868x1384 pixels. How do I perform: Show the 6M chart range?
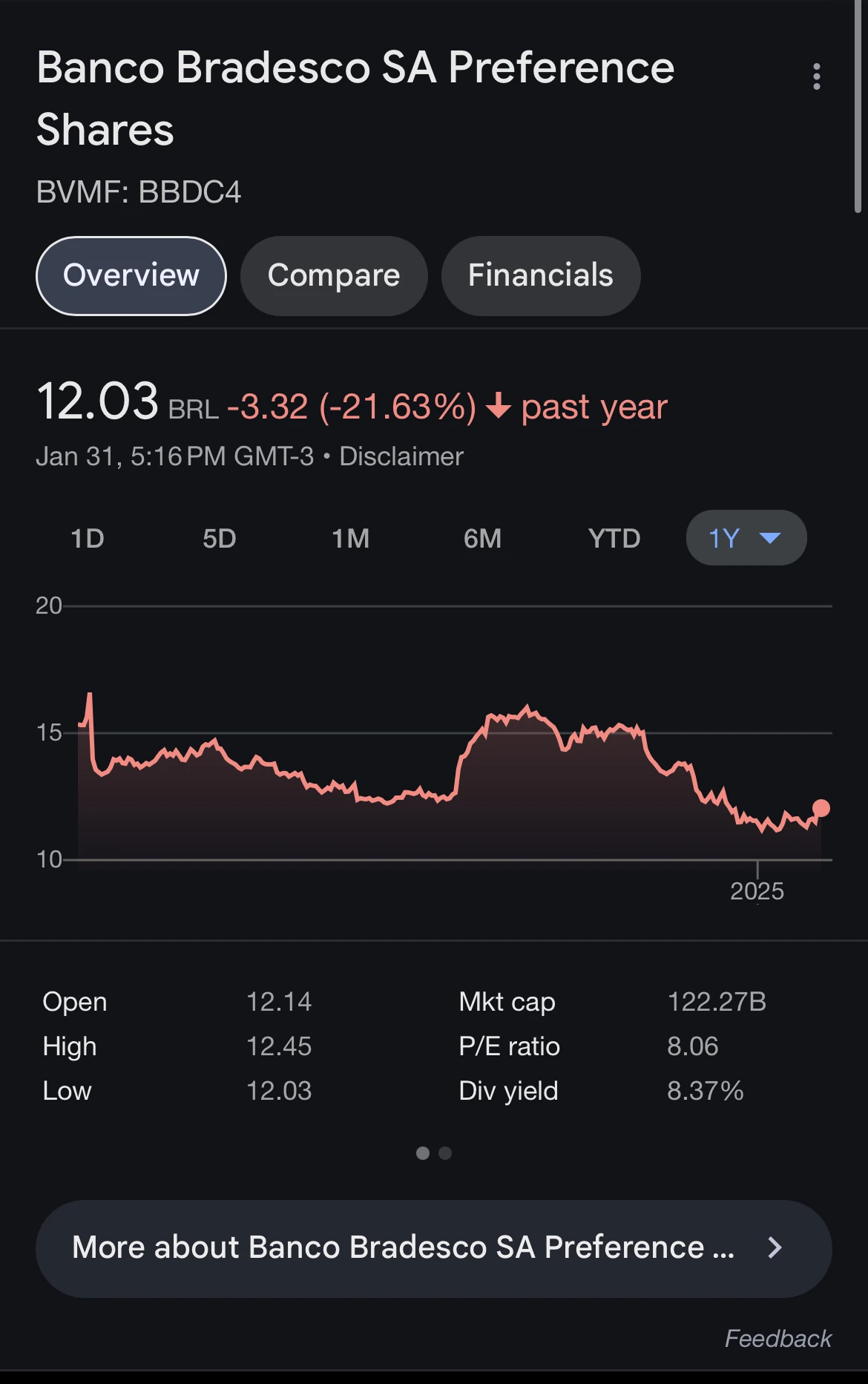tap(483, 538)
